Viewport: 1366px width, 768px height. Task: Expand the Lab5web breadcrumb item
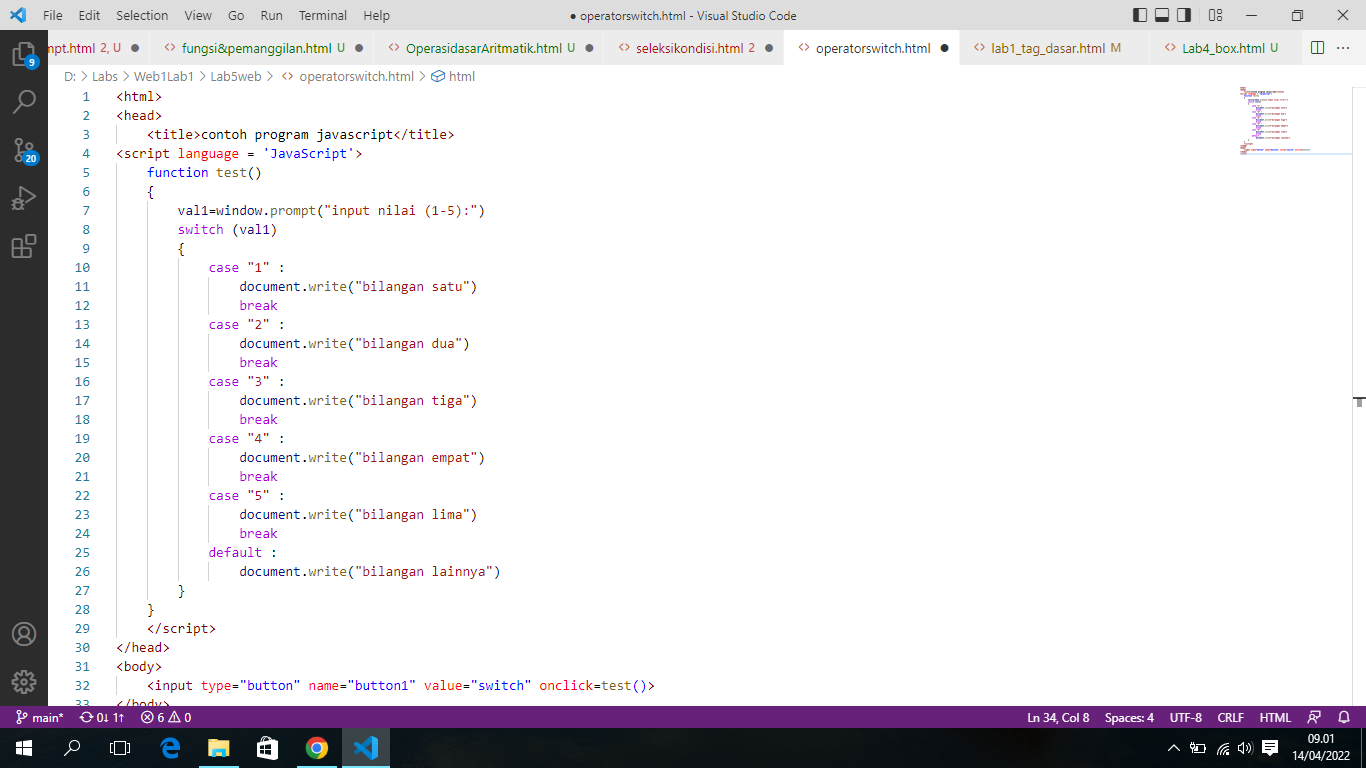click(236, 75)
